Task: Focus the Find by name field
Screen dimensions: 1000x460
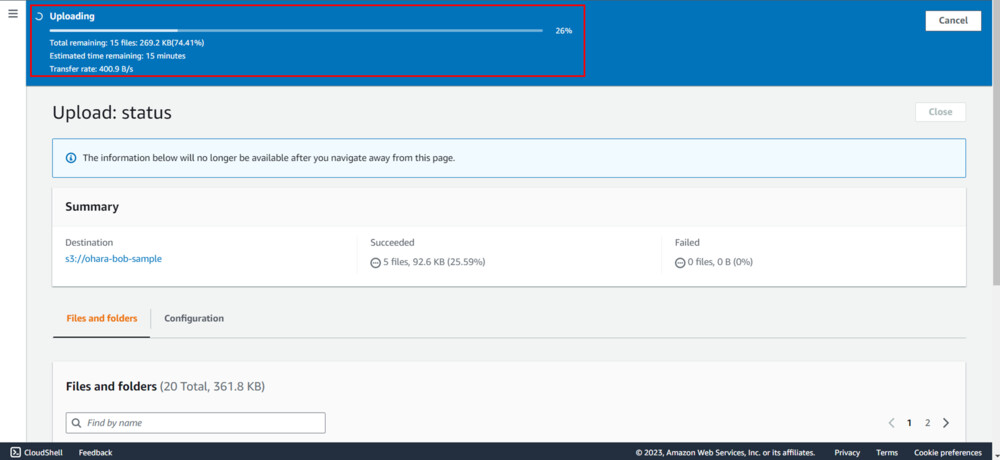Action: [x=200, y=423]
